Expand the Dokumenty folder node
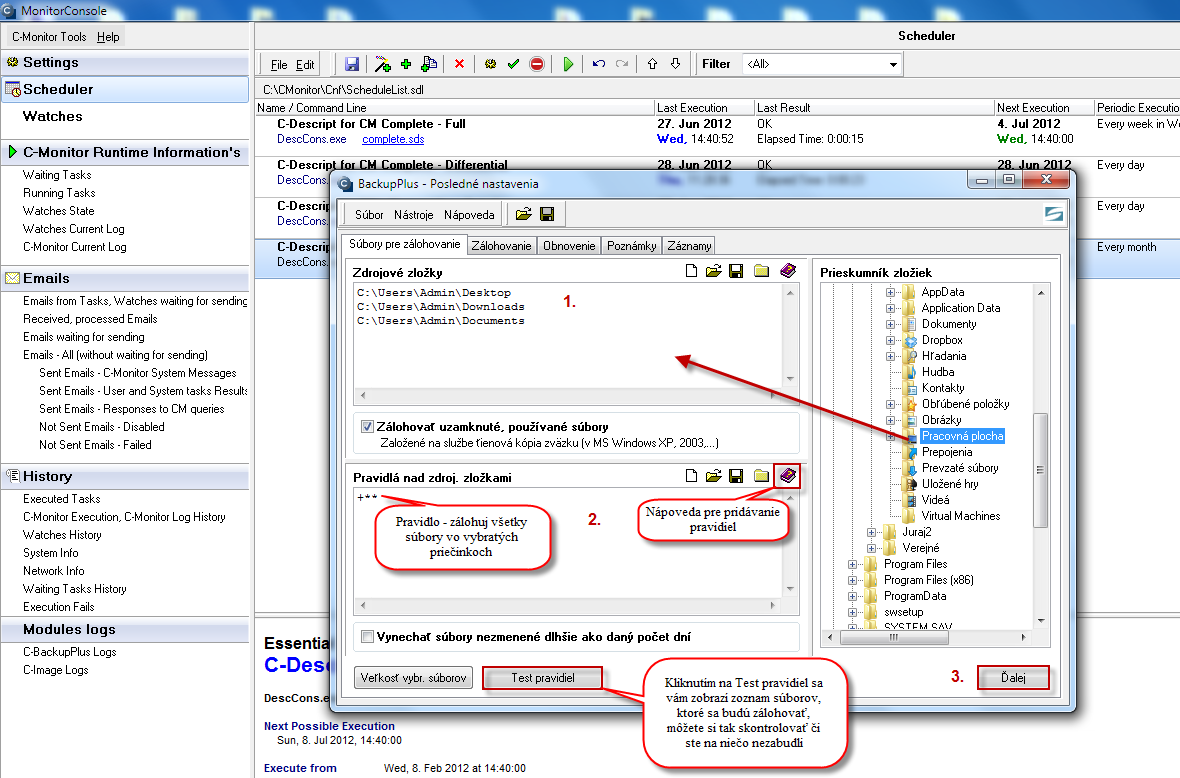 pos(890,324)
